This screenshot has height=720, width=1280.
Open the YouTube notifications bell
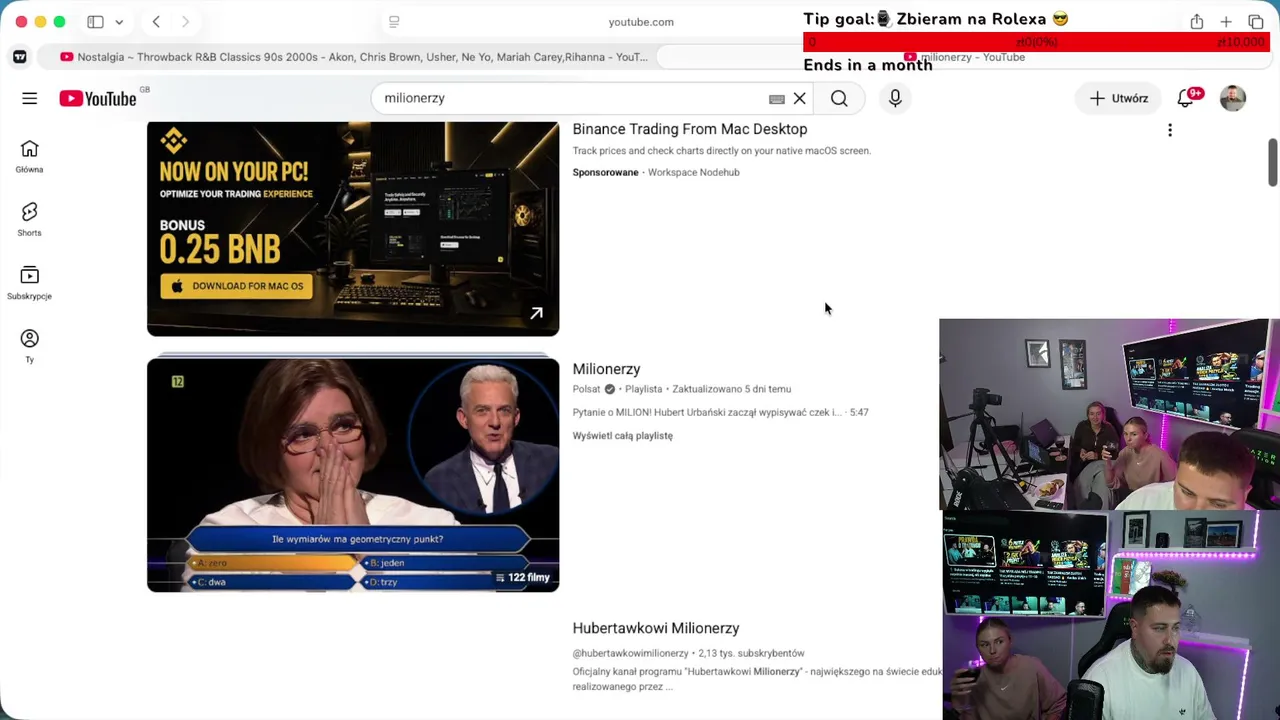click(1186, 98)
